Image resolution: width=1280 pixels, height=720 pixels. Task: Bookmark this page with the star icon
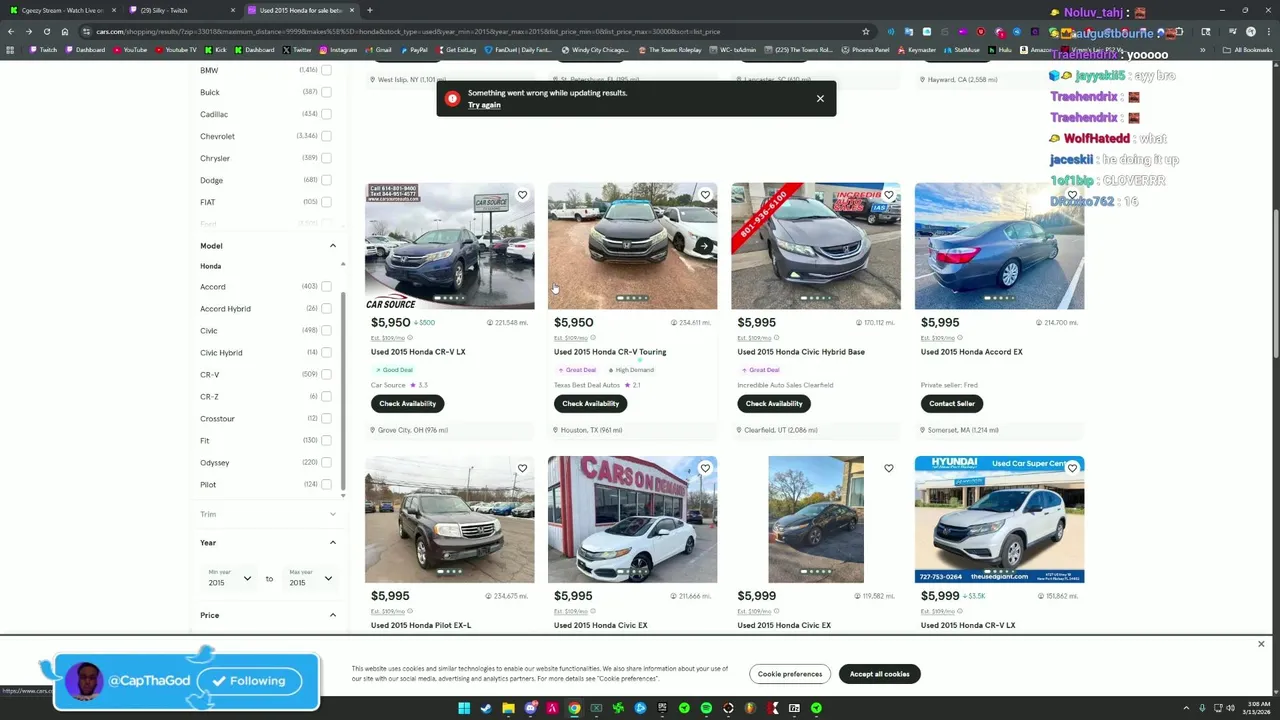point(865,31)
